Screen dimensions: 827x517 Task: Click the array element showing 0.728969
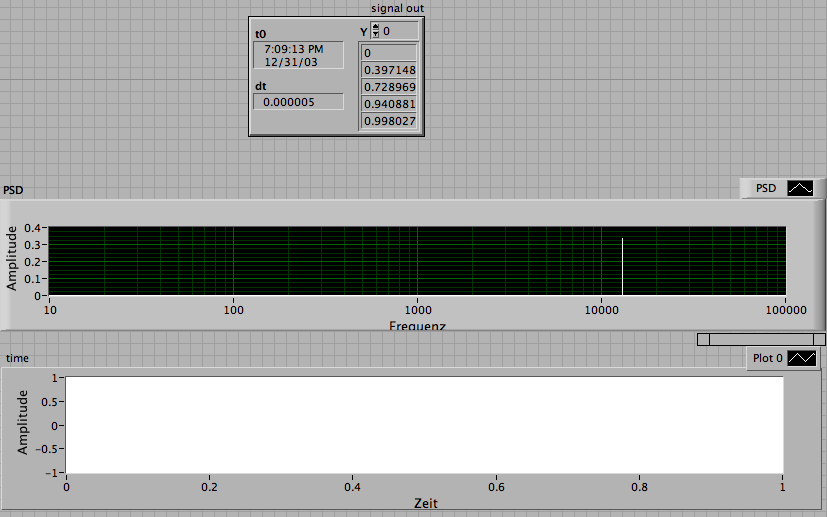(x=389, y=87)
